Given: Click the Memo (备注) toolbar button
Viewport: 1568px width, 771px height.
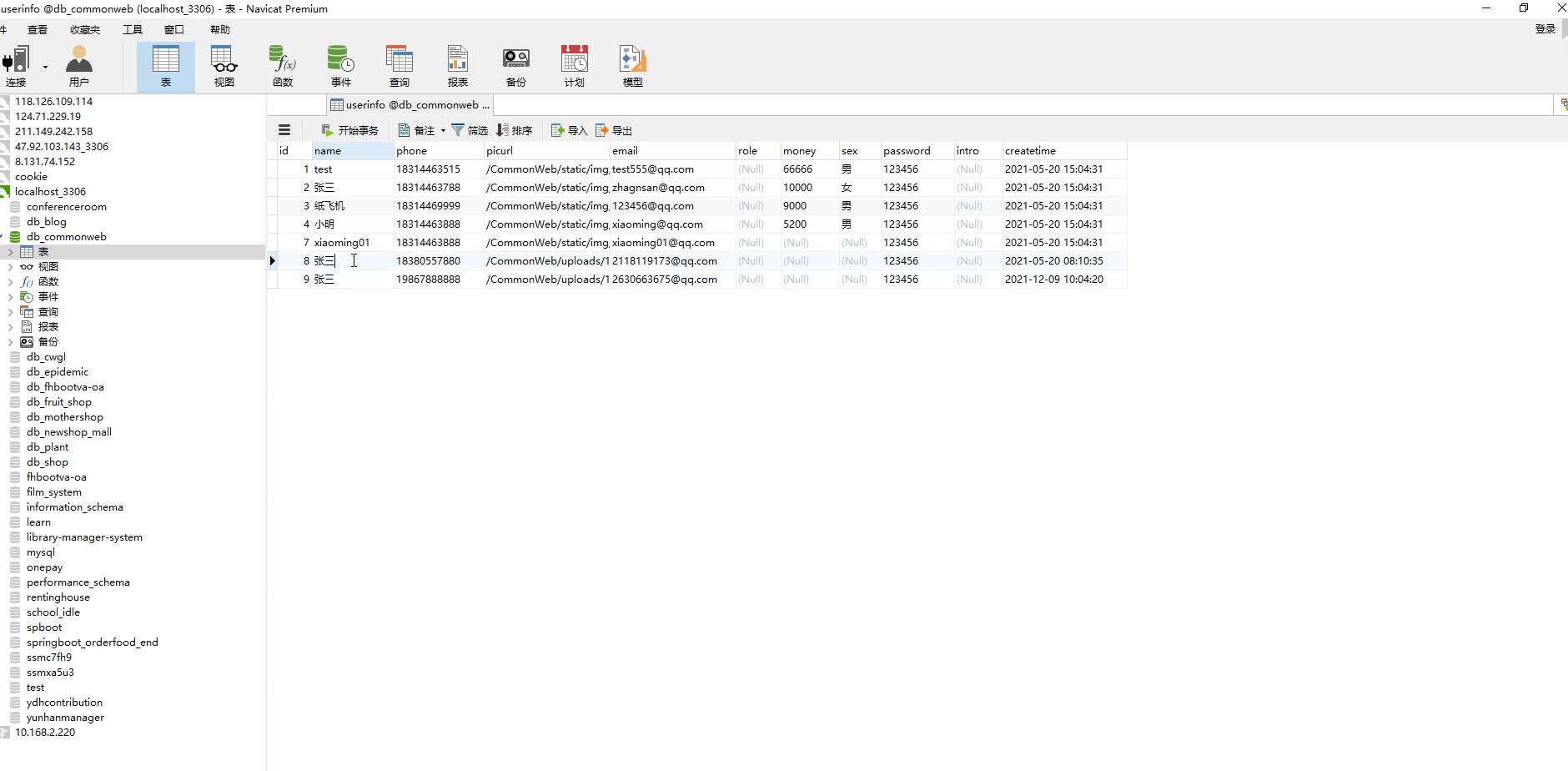Looking at the screenshot, I should [416, 130].
